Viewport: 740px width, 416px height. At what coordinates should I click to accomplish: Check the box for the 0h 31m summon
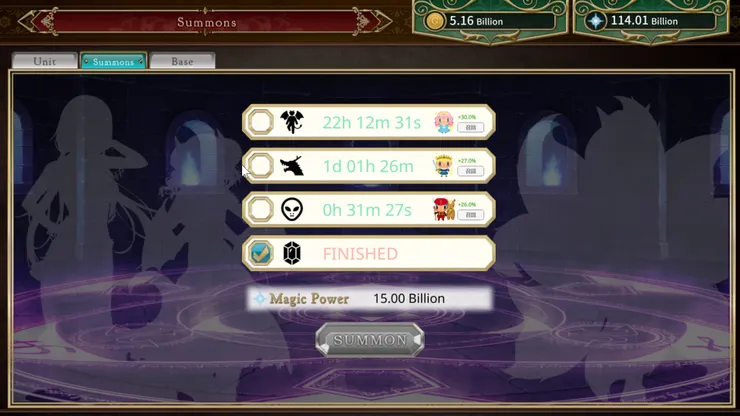tap(261, 209)
